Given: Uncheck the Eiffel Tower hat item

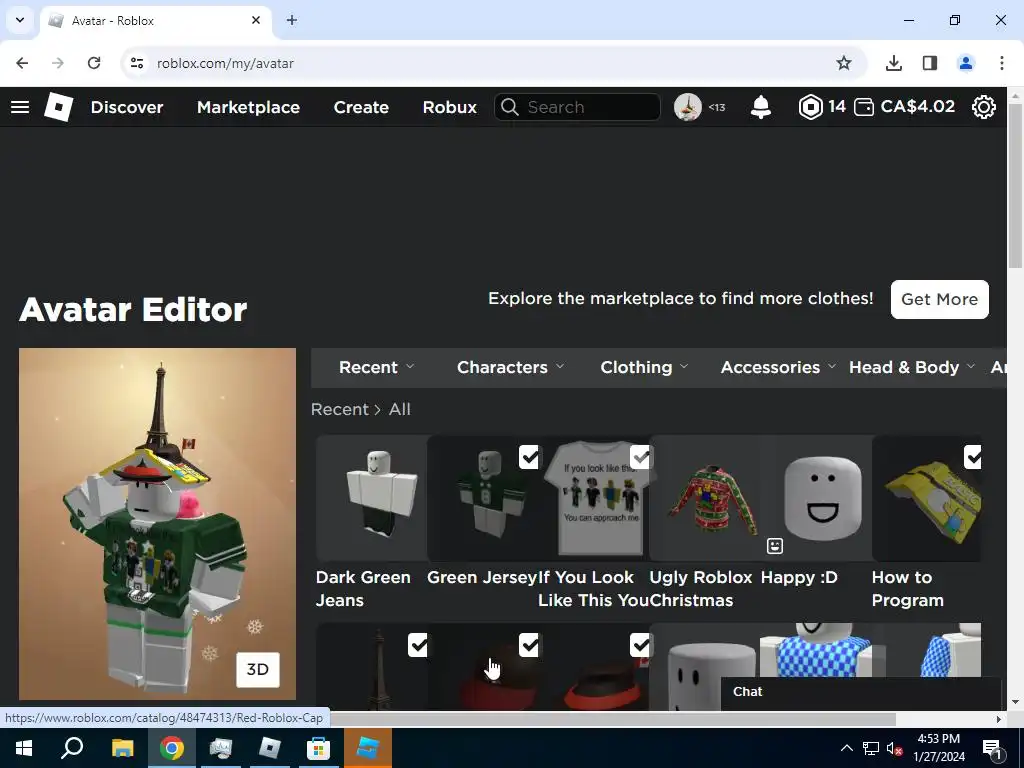Looking at the screenshot, I should pyautogui.click(x=419, y=645).
